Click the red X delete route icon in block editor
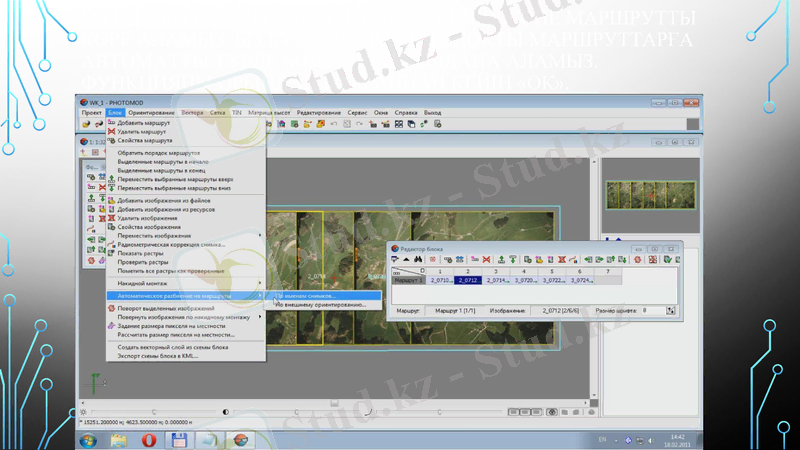The width and height of the screenshot is (800, 450). point(486,260)
